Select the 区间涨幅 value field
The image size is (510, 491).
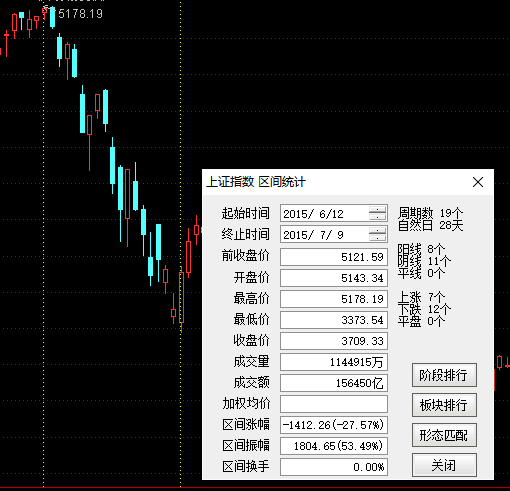334,425
